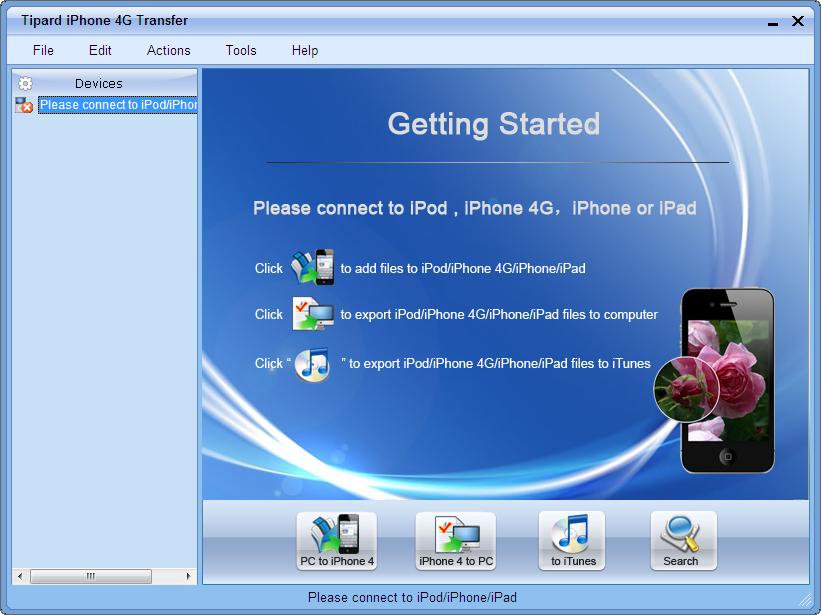Select the 'Please connect to iPod/iPhone' device entry
Viewport: 822px width, 615px height.
point(118,105)
